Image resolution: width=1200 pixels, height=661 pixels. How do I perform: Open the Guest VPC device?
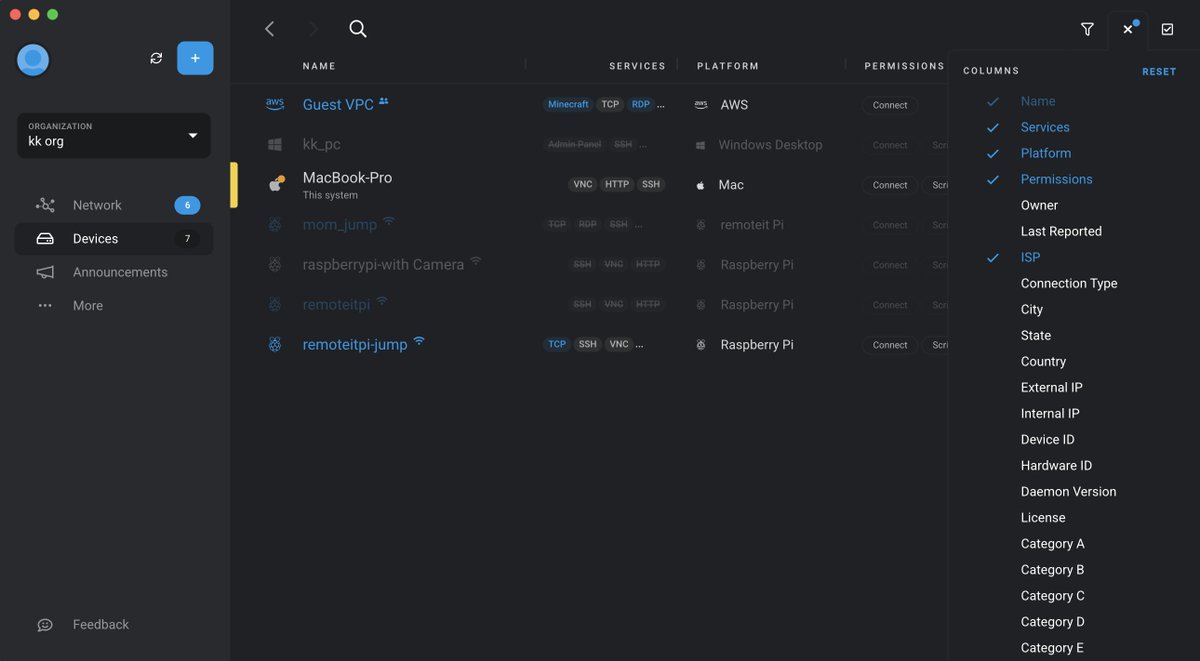(x=338, y=105)
